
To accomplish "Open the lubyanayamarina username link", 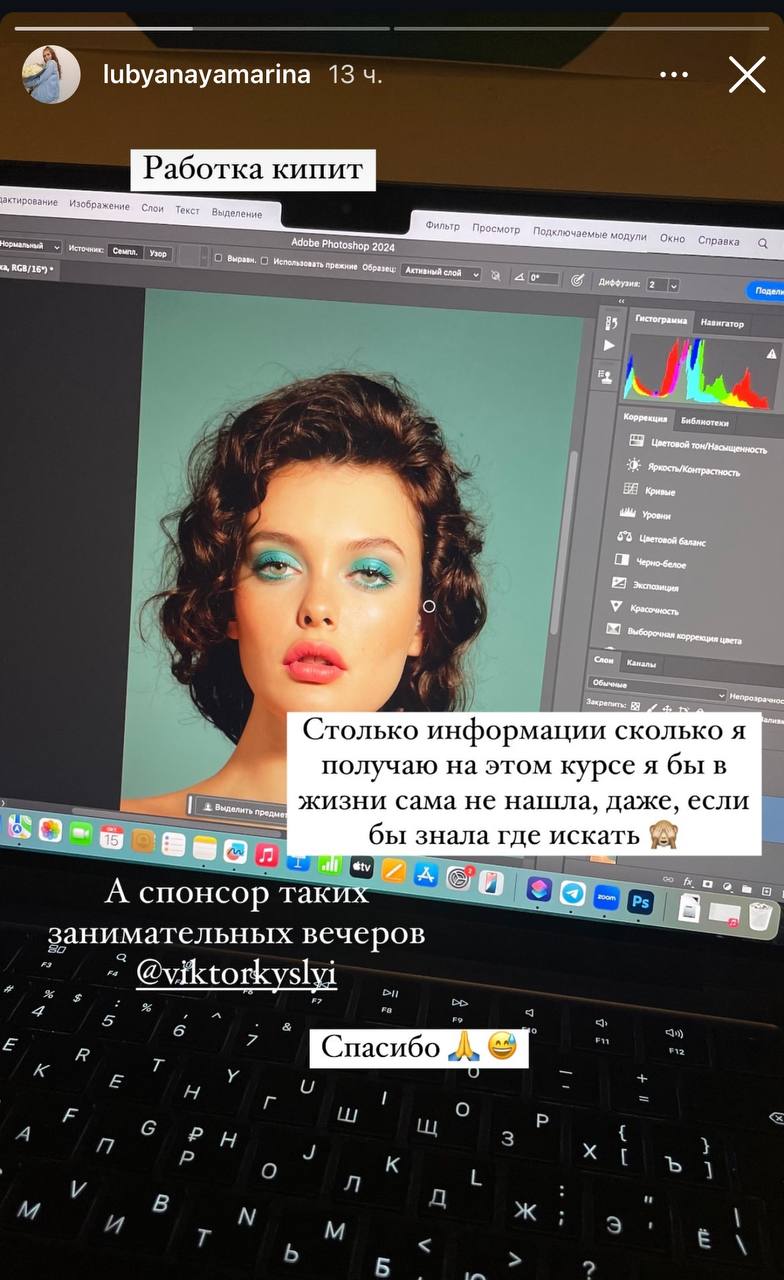I will (x=207, y=75).
